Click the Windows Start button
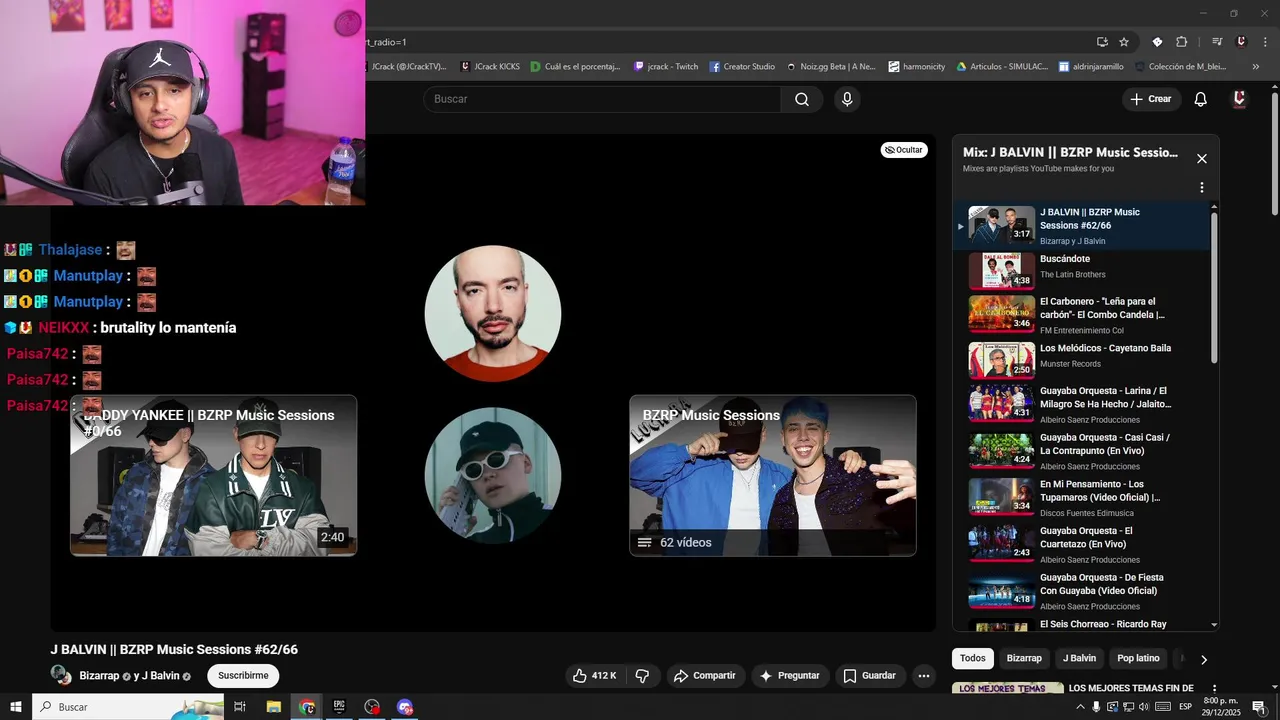Viewport: 1280px width, 720px height. tap(16, 707)
